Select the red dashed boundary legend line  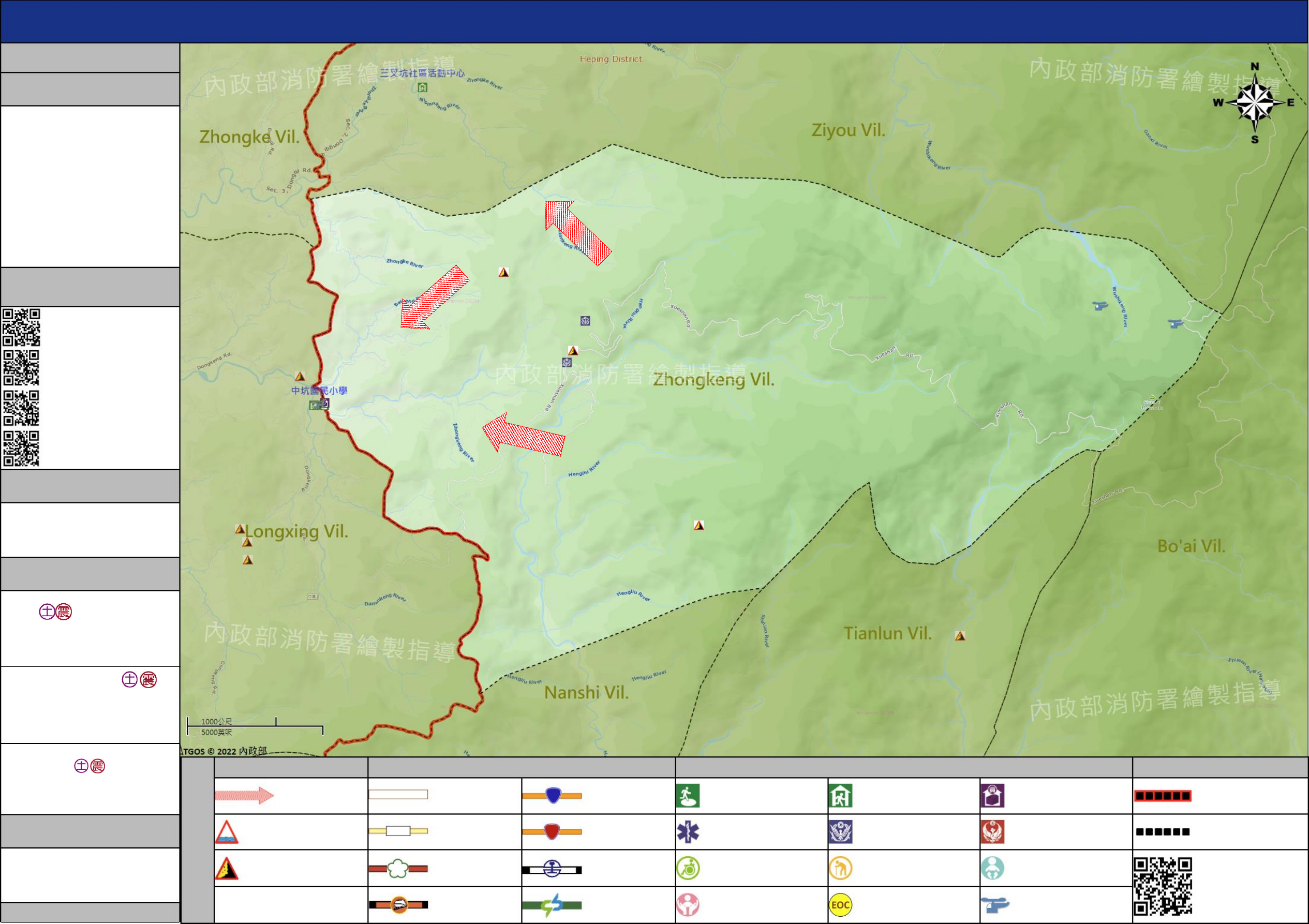[x=1163, y=796]
